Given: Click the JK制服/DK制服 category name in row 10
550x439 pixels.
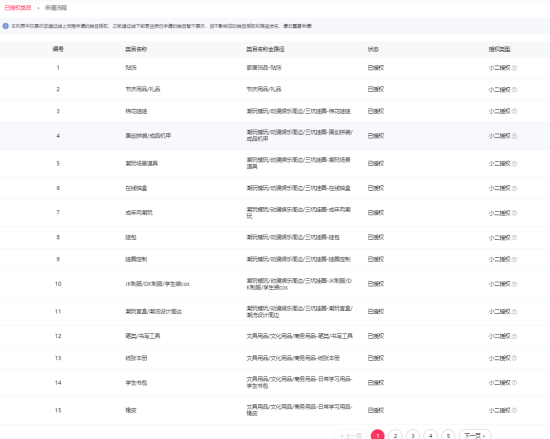Looking at the screenshot, I should point(157,284).
